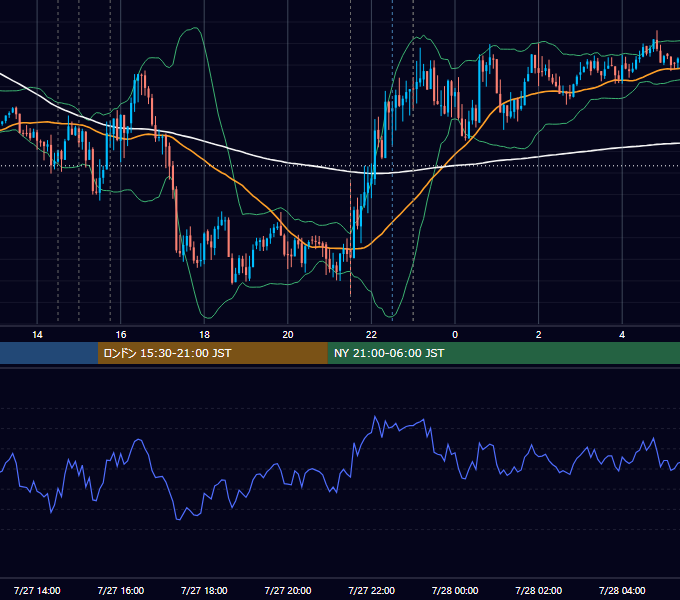Click hour label 16 on price chart axis
680x600 pixels.
[x=121, y=335]
